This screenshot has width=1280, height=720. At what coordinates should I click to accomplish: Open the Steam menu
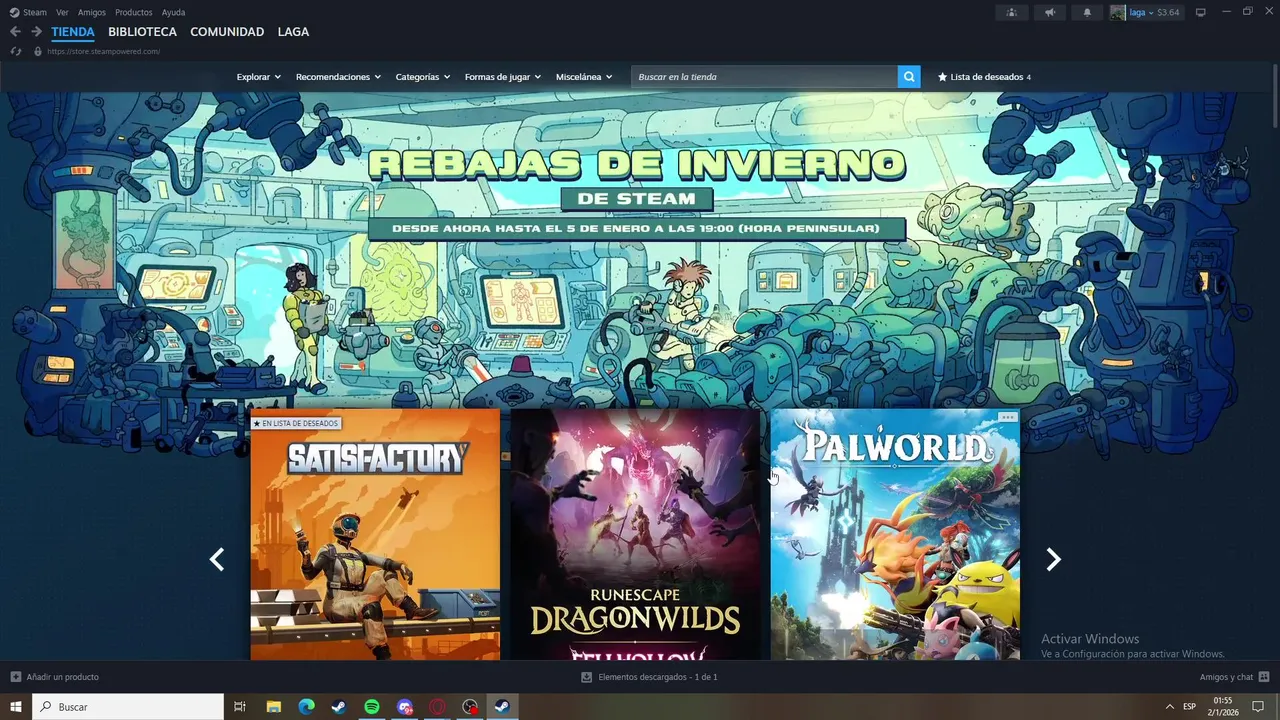[35, 12]
